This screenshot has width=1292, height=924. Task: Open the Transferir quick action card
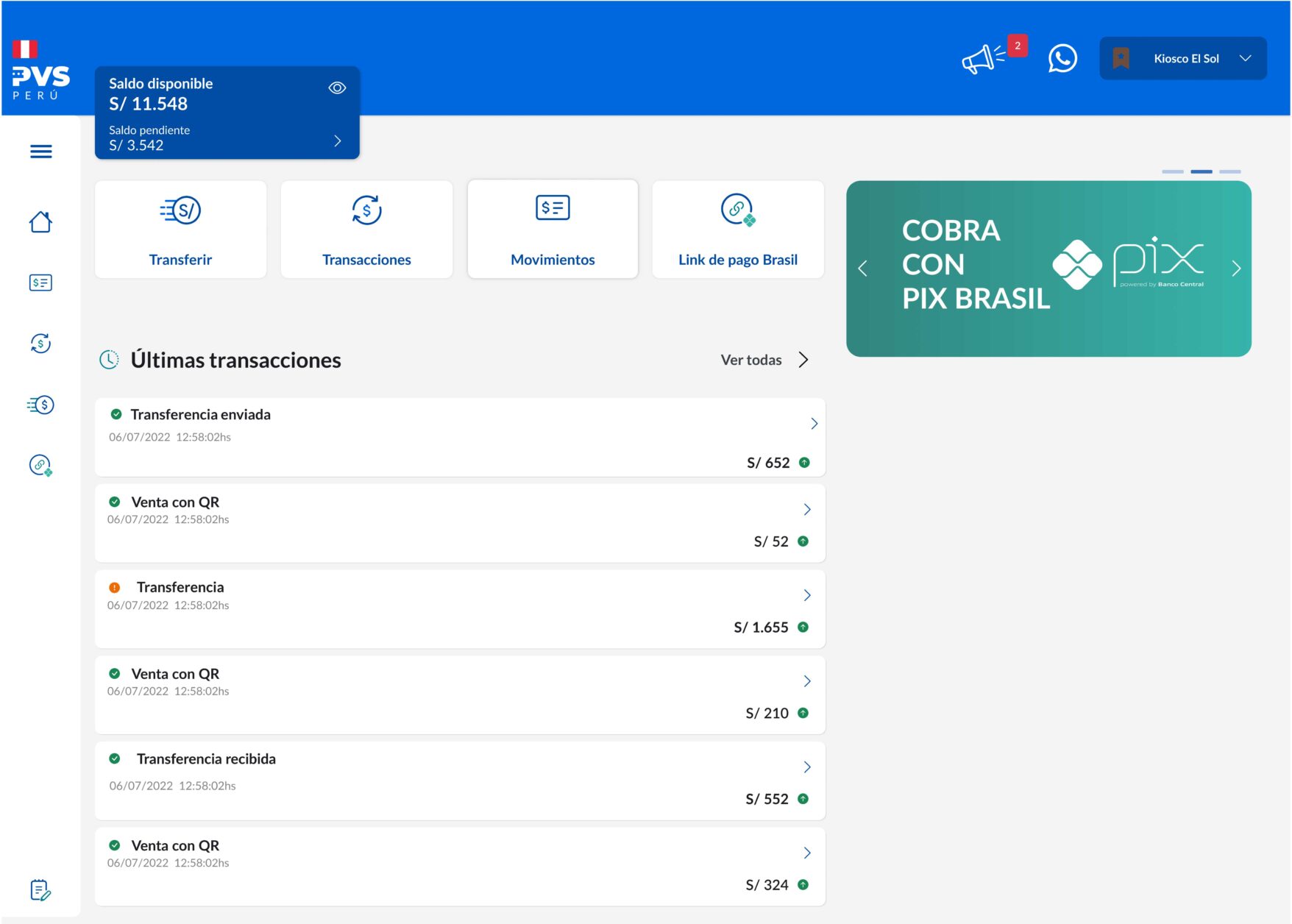click(x=181, y=230)
